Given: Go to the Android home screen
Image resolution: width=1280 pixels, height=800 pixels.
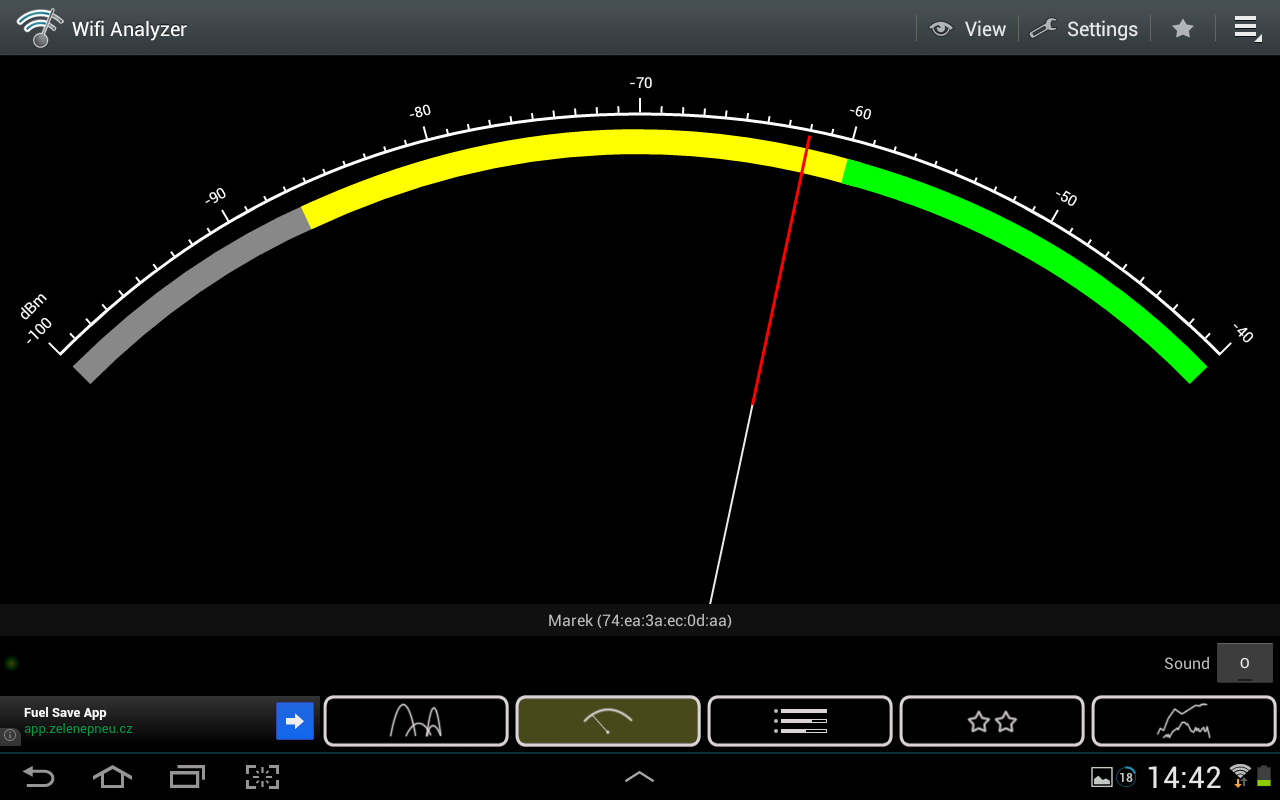Looking at the screenshot, I should (112, 776).
